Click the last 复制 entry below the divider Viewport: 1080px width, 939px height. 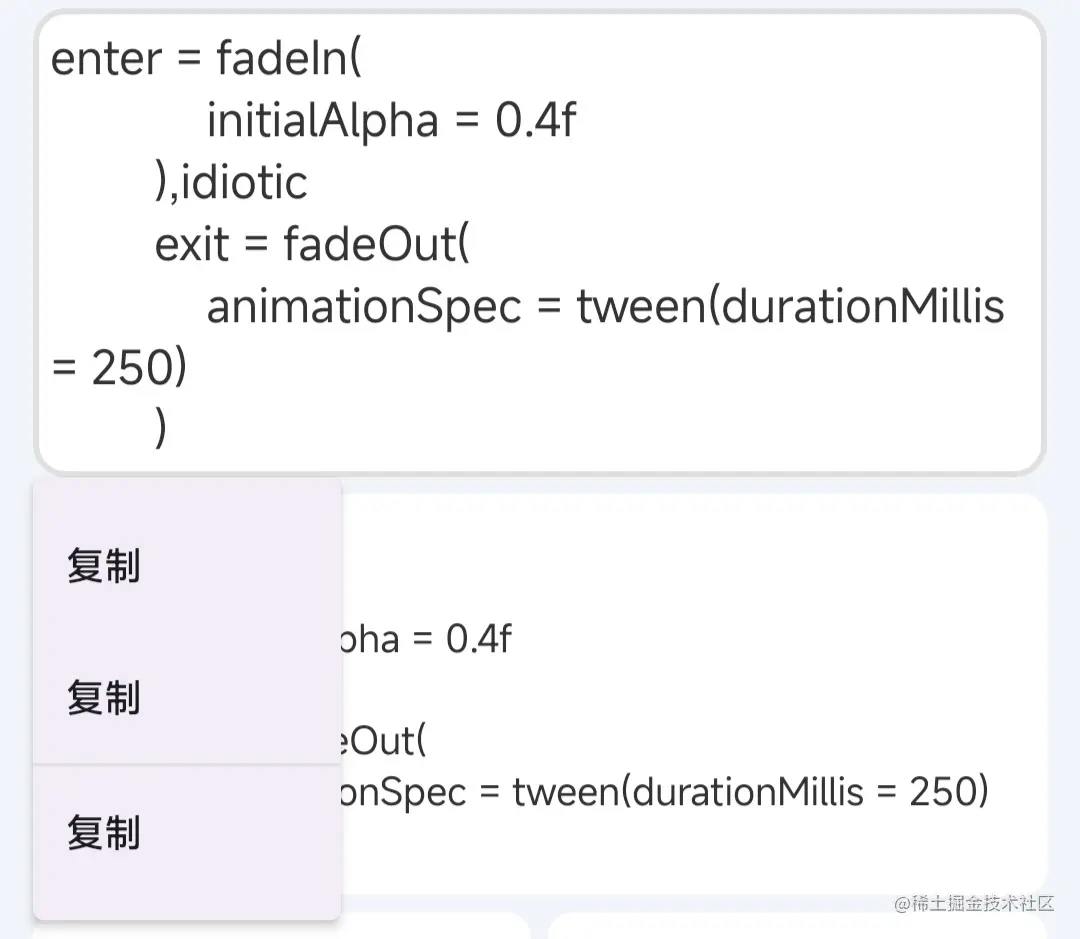(104, 833)
